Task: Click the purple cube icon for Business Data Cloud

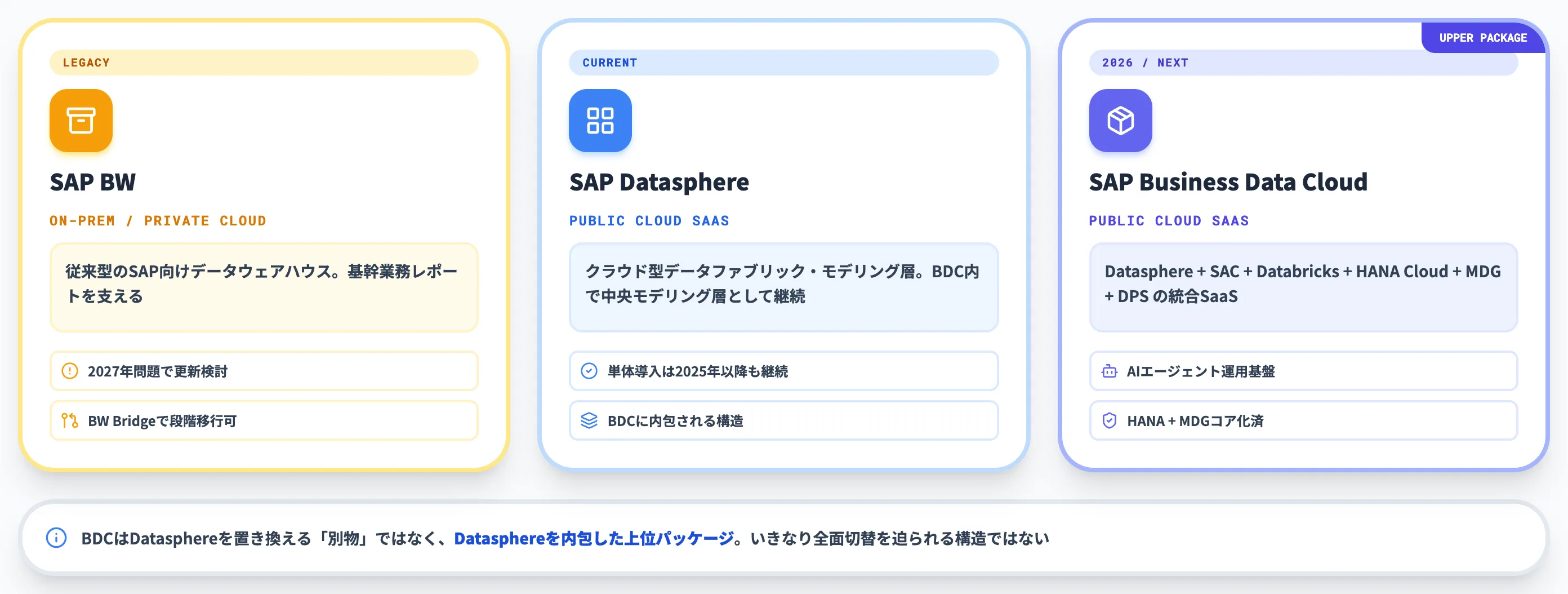Action: coord(1120,121)
